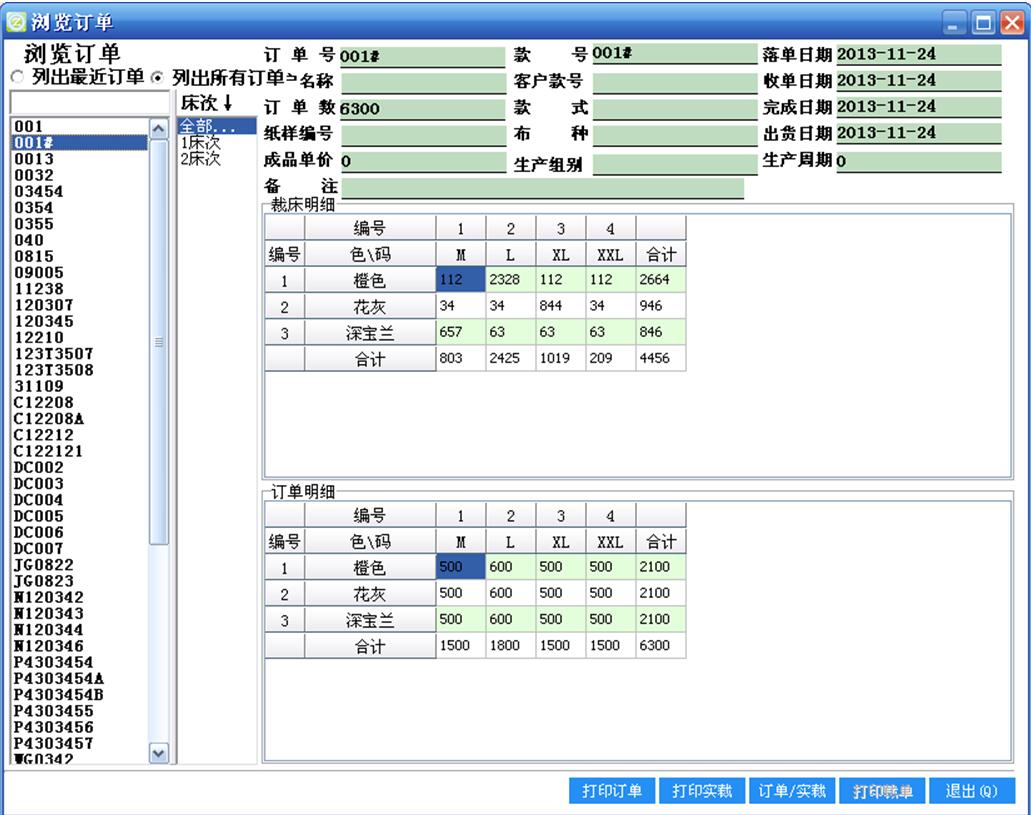Click the 备注 remarks field

(x=542, y=187)
